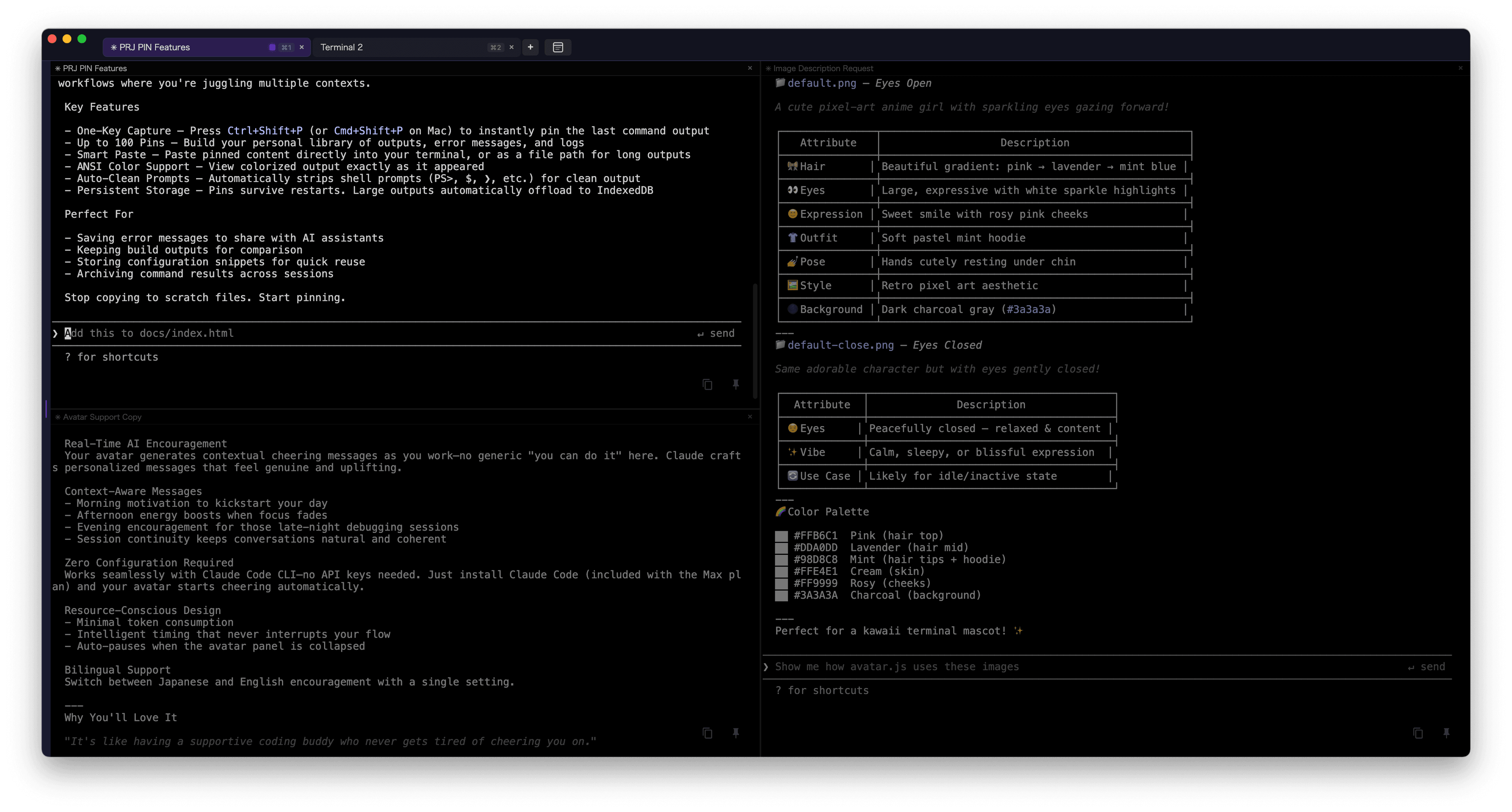Close the Image Description Request pane

(1460, 68)
